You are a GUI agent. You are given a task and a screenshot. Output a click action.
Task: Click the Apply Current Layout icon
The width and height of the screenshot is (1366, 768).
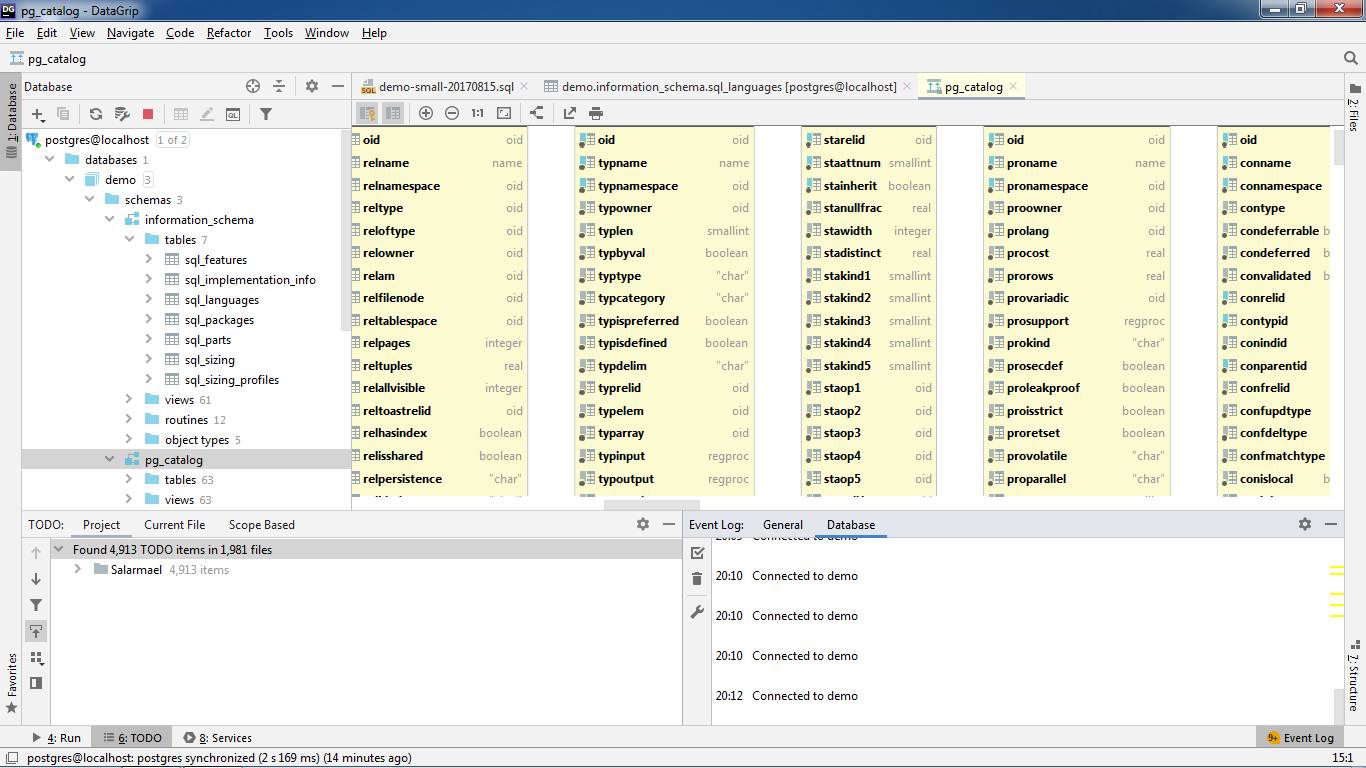(x=537, y=113)
